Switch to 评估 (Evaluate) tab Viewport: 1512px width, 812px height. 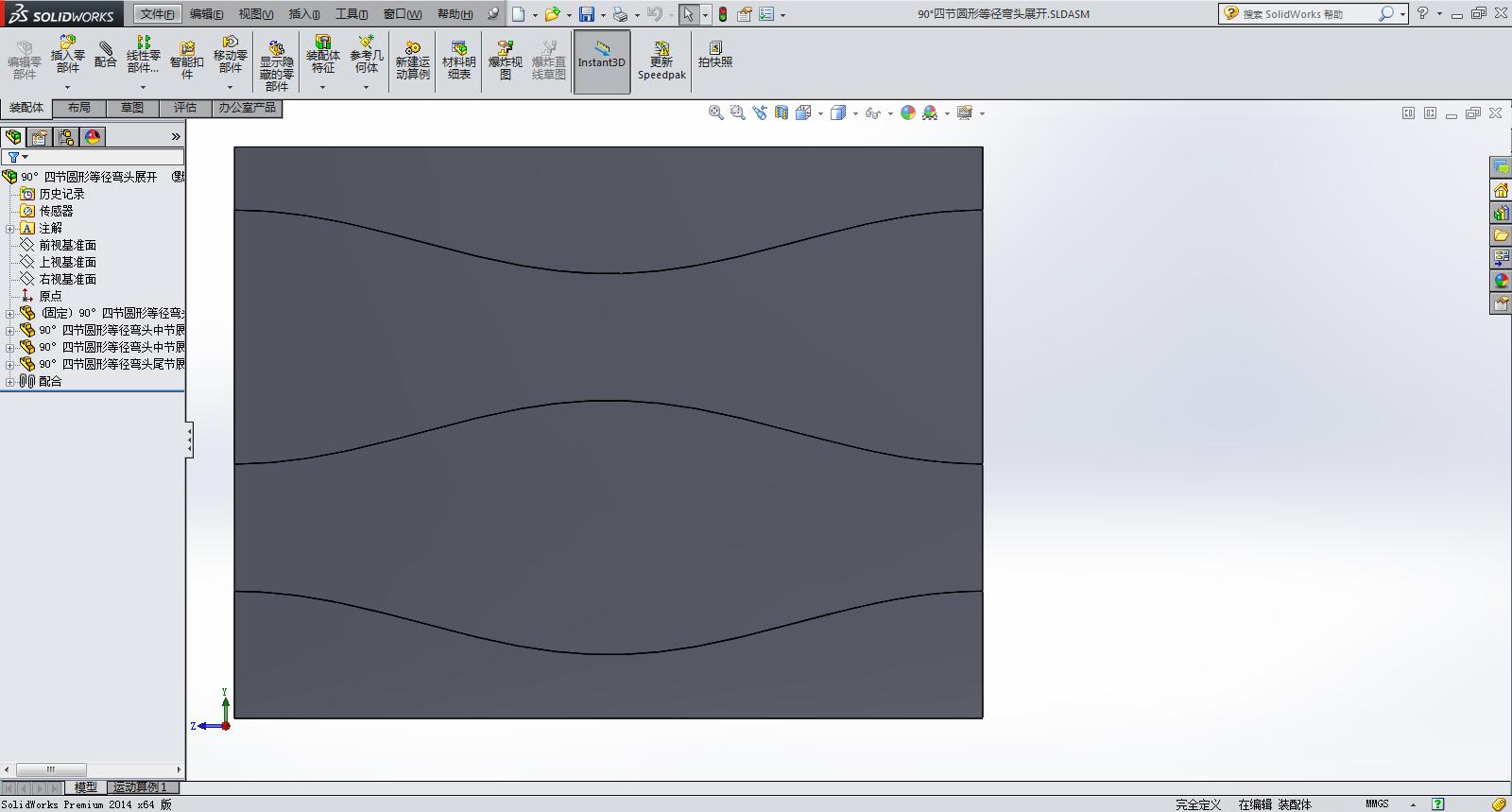click(185, 108)
